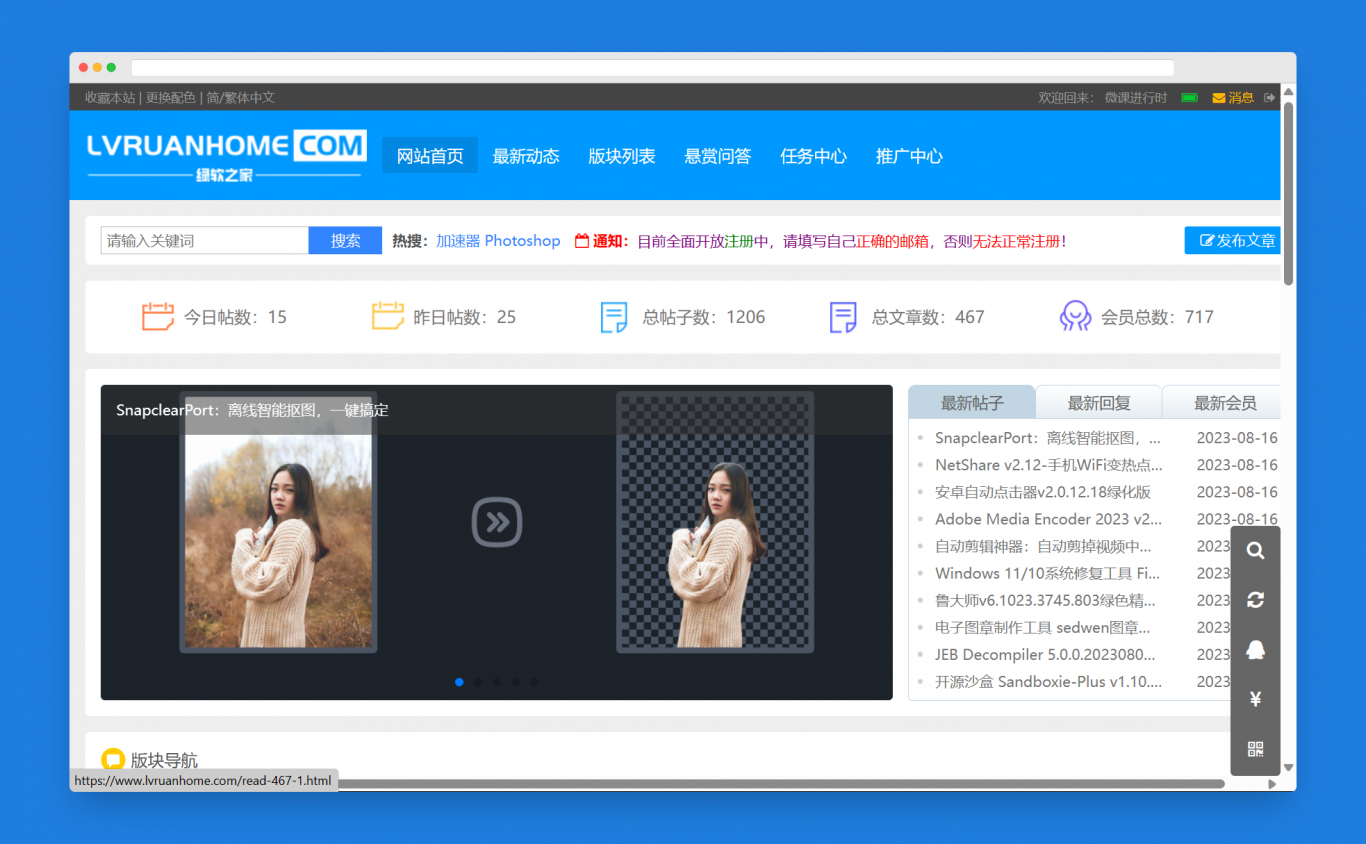Click the refresh icon in floating sidebar

point(1255,600)
